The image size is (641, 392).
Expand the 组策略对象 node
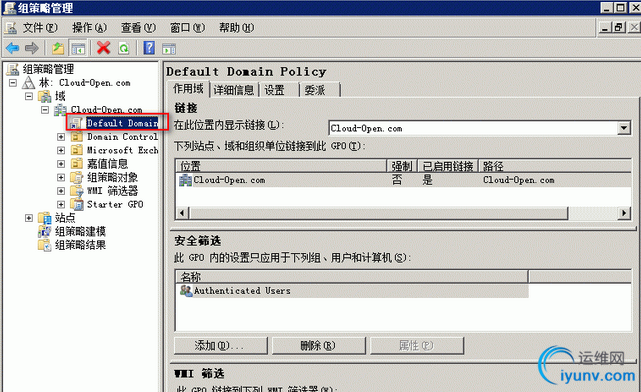pyautogui.click(x=61, y=177)
